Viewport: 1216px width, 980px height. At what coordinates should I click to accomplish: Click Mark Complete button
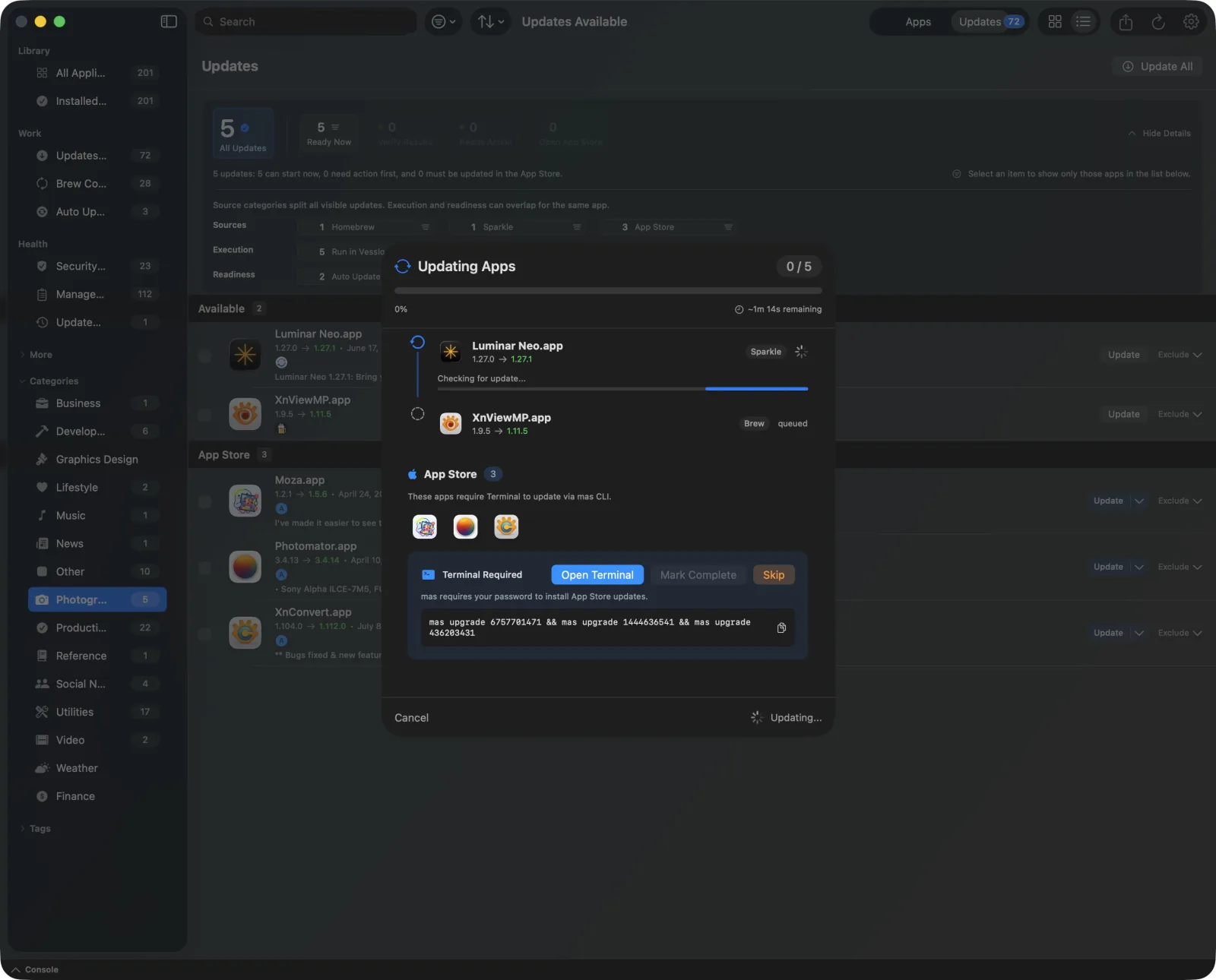click(x=698, y=575)
